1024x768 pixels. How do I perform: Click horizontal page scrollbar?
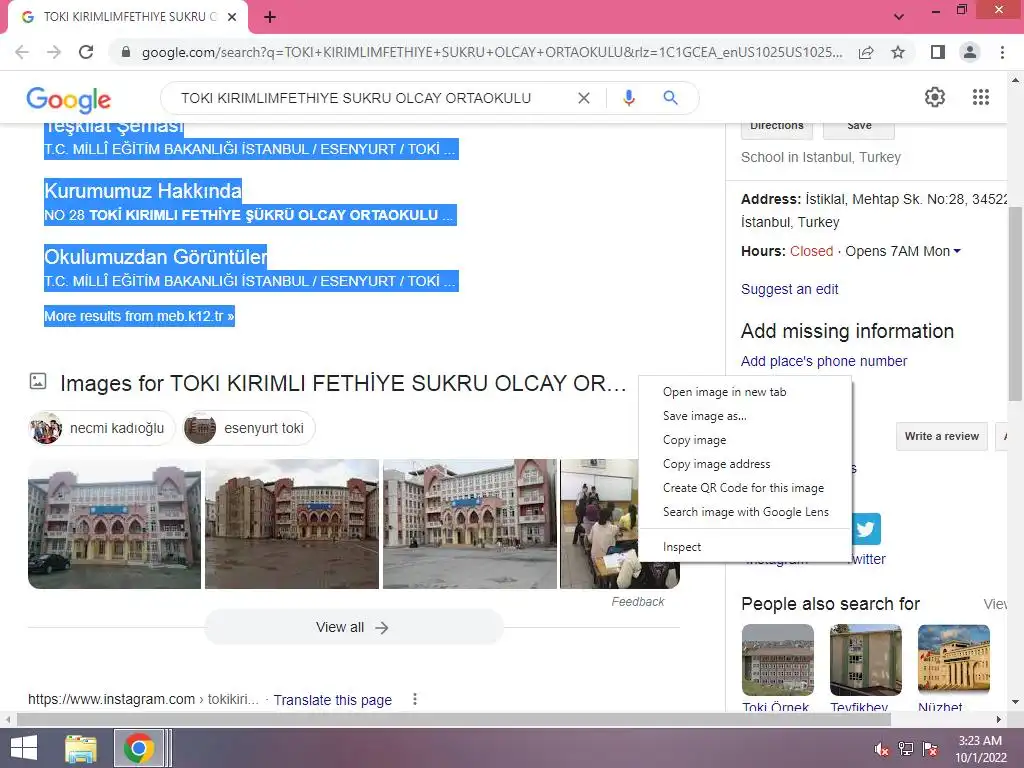[x=454, y=720]
